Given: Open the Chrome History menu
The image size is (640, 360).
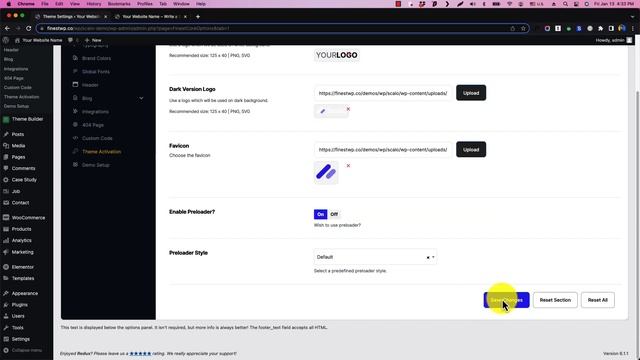Looking at the screenshot, I should [x=93, y=4].
